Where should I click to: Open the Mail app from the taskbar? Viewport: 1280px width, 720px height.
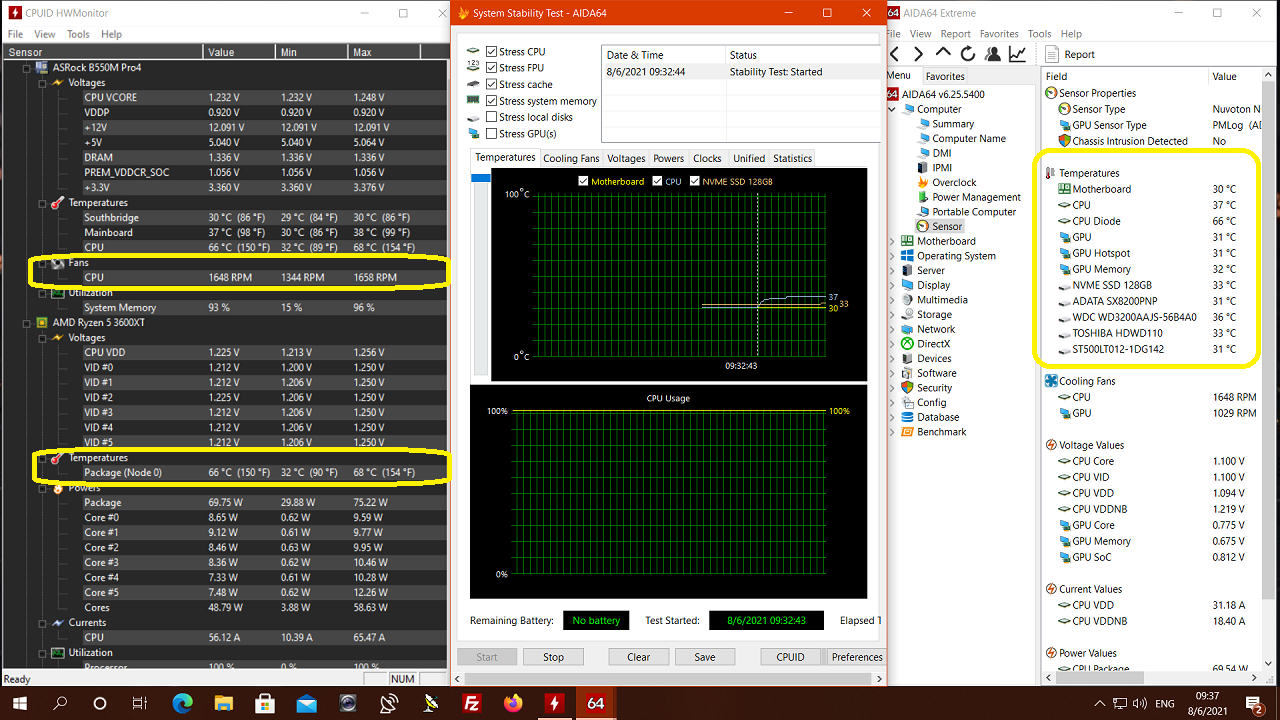click(306, 703)
